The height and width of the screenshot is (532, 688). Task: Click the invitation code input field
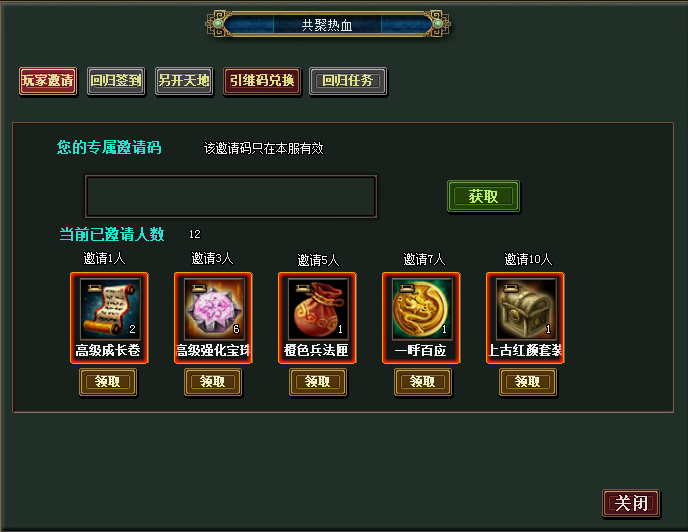click(231, 196)
